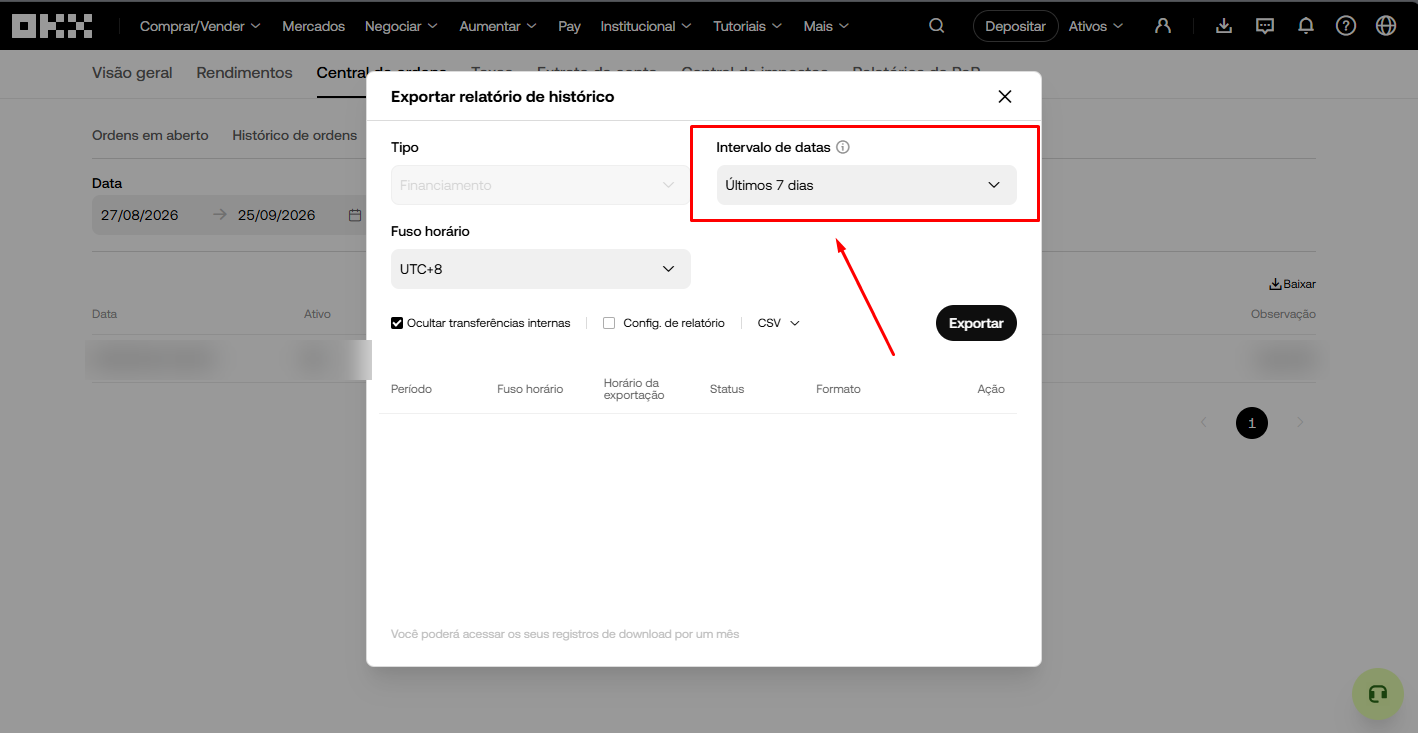Expand the Institucional menu
Viewport: 1418px width, 733px height.
(647, 26)
